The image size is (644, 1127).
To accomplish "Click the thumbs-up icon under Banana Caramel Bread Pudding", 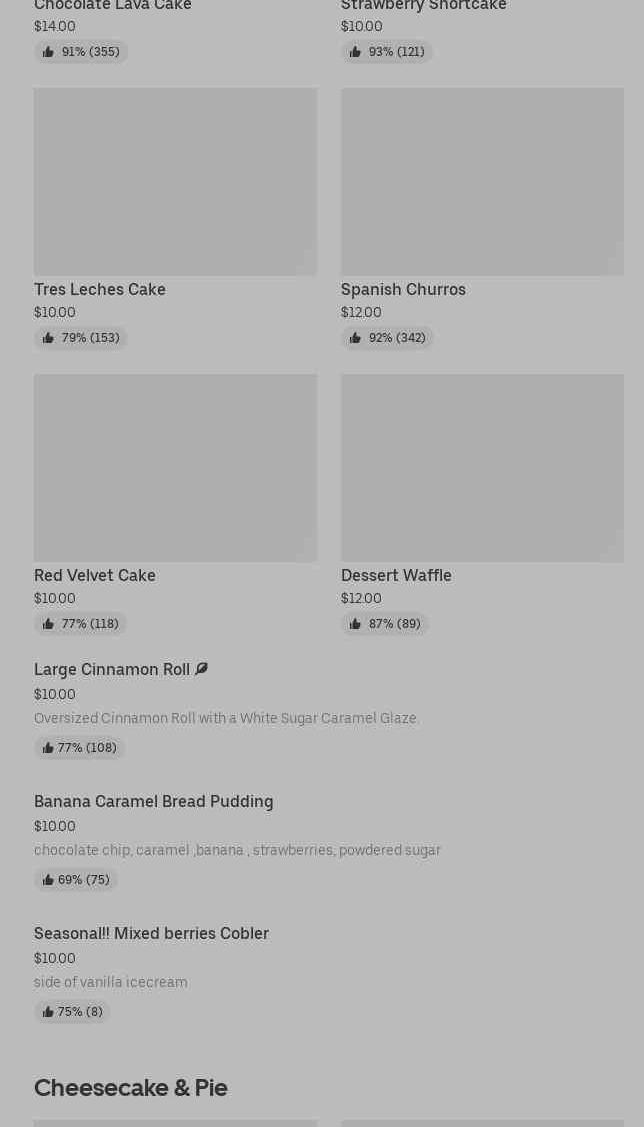I will 48,880.
